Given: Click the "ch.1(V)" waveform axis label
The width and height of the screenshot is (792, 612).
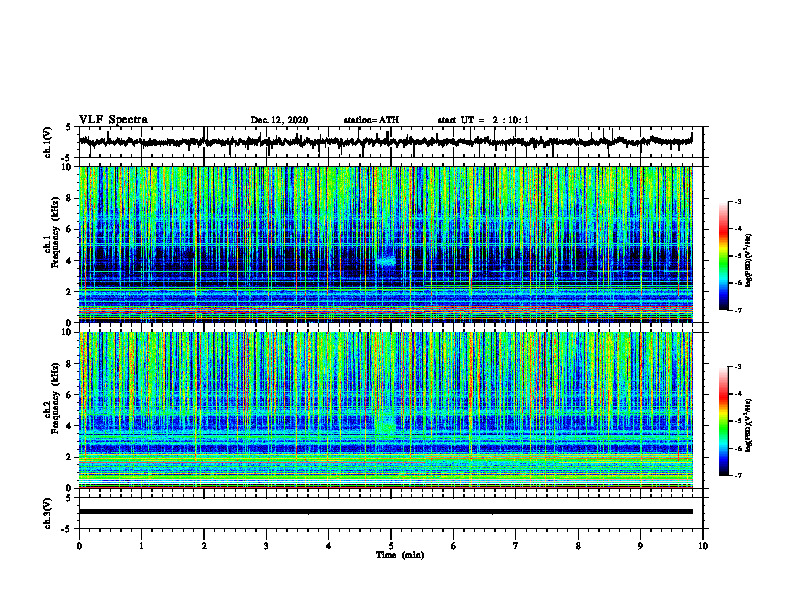Looking at the screenshot, I should [x=48, y=142].
